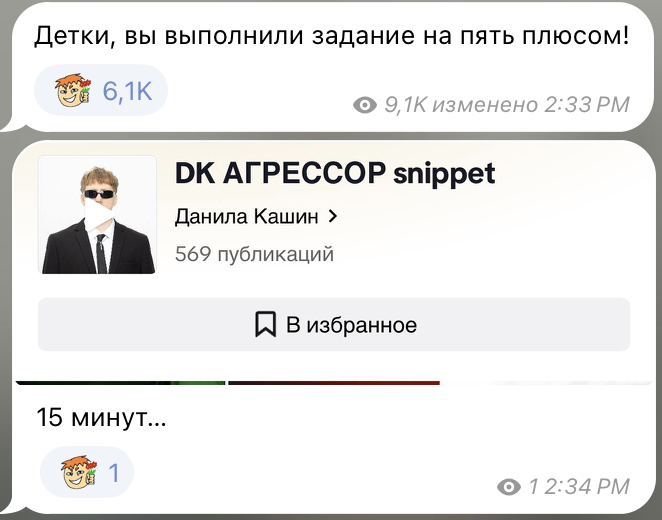The width and height of the screenshot is (662, 520).
Task: Click the emoji face in the second reaction
Action: point(79,472)
